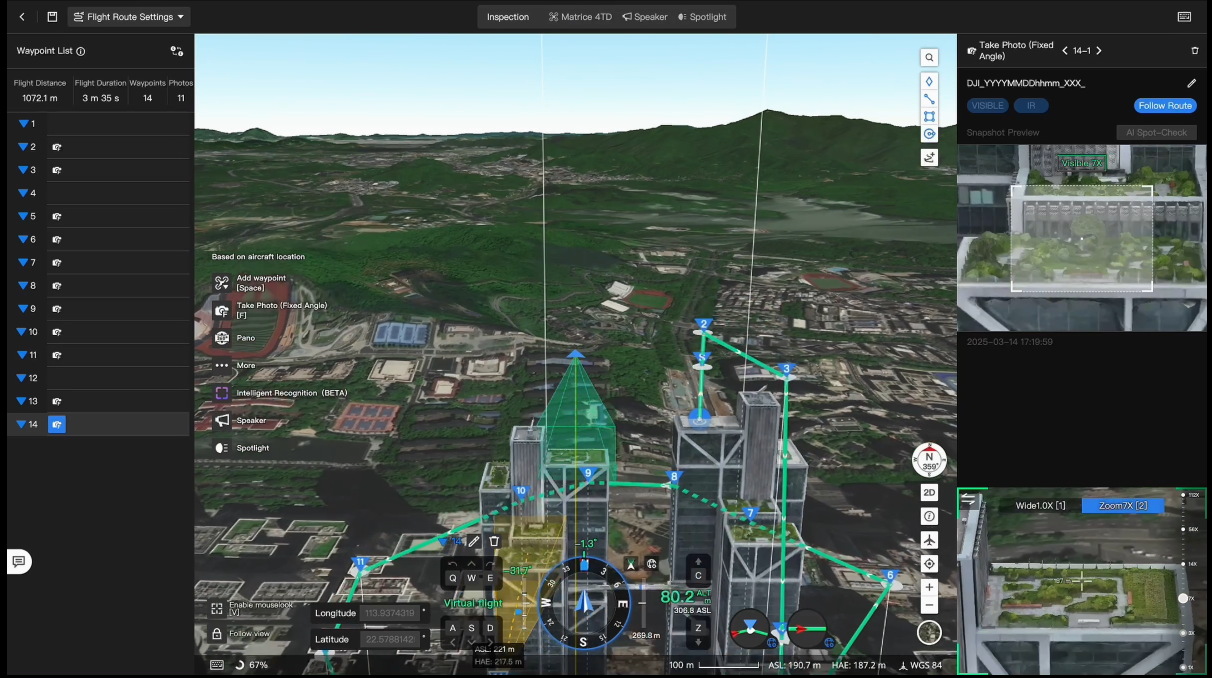Click the aircraft view icon near the compass
The image size is (1212, 678).
click(929, 539)
